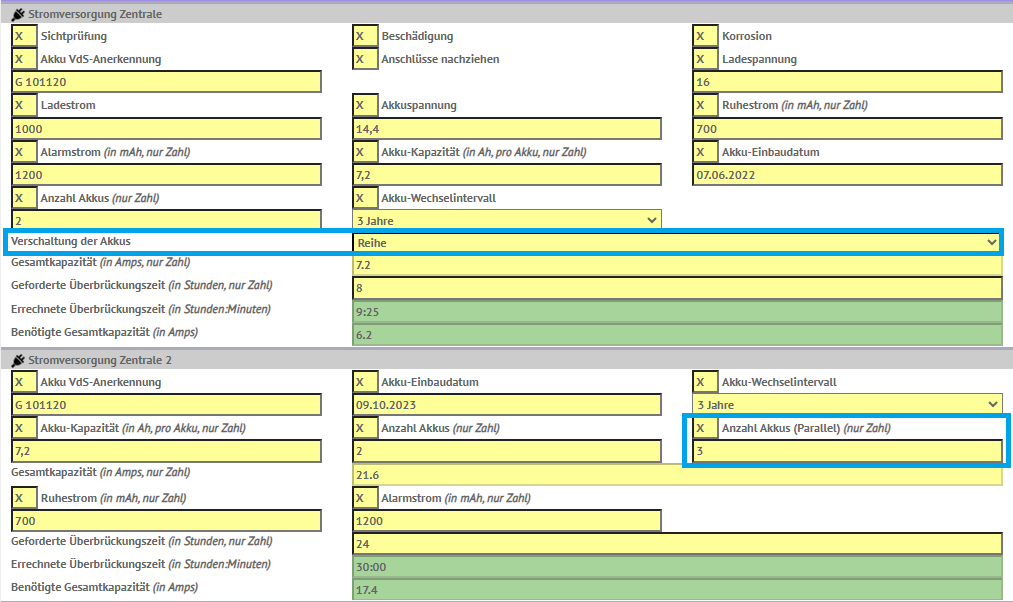Toggle the Sichtprüfung checkbox

point(25,36)
